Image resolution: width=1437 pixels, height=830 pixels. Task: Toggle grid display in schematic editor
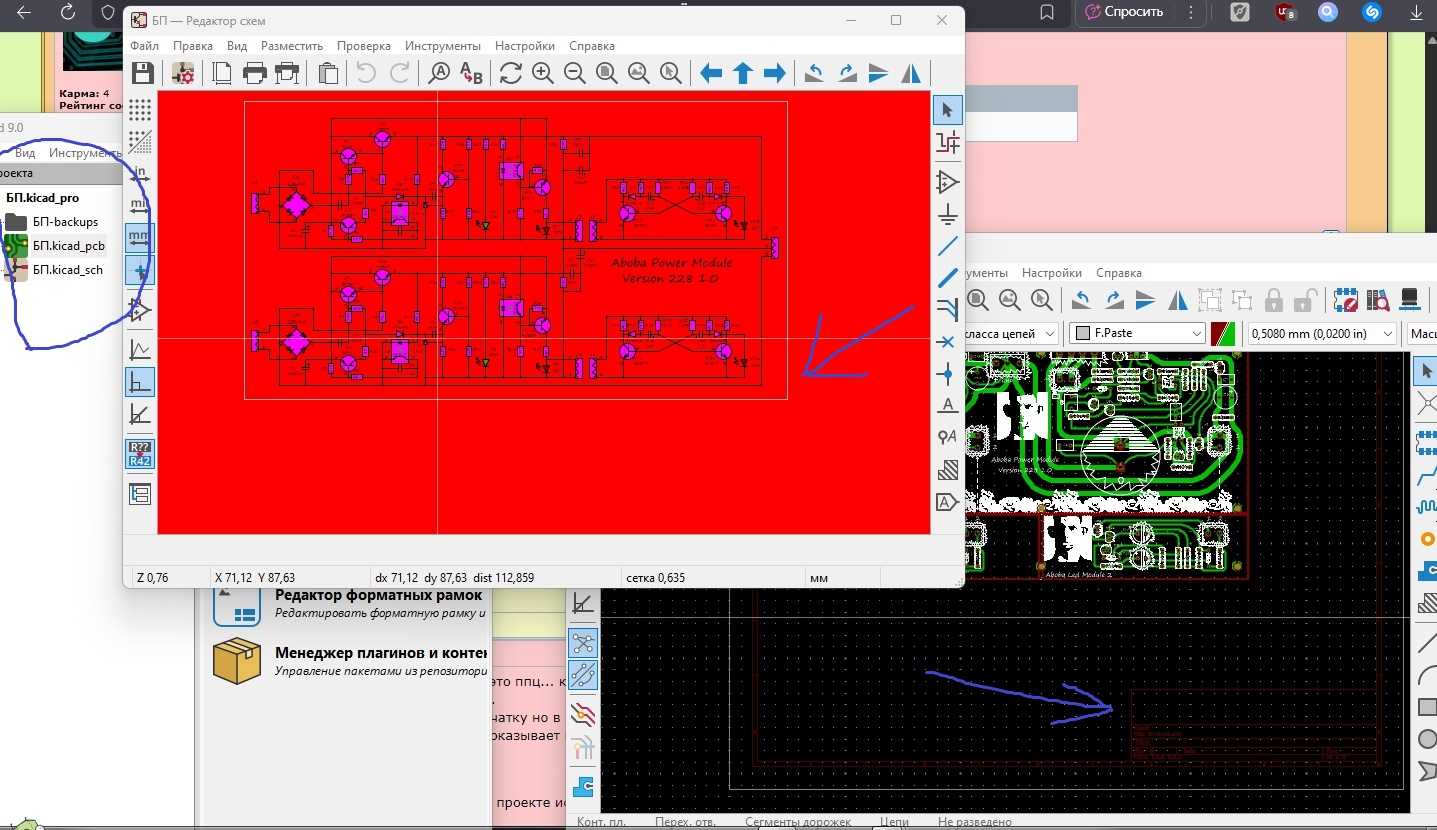tap(140, 109)
